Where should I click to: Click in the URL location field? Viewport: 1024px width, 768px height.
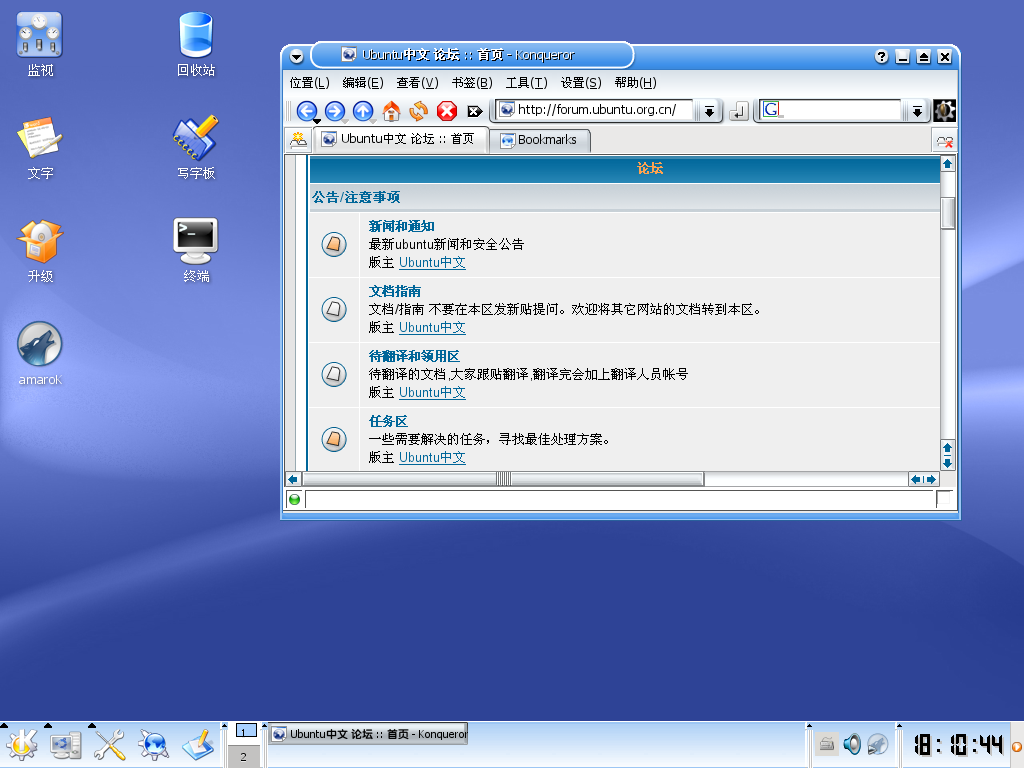coord(596,110)
